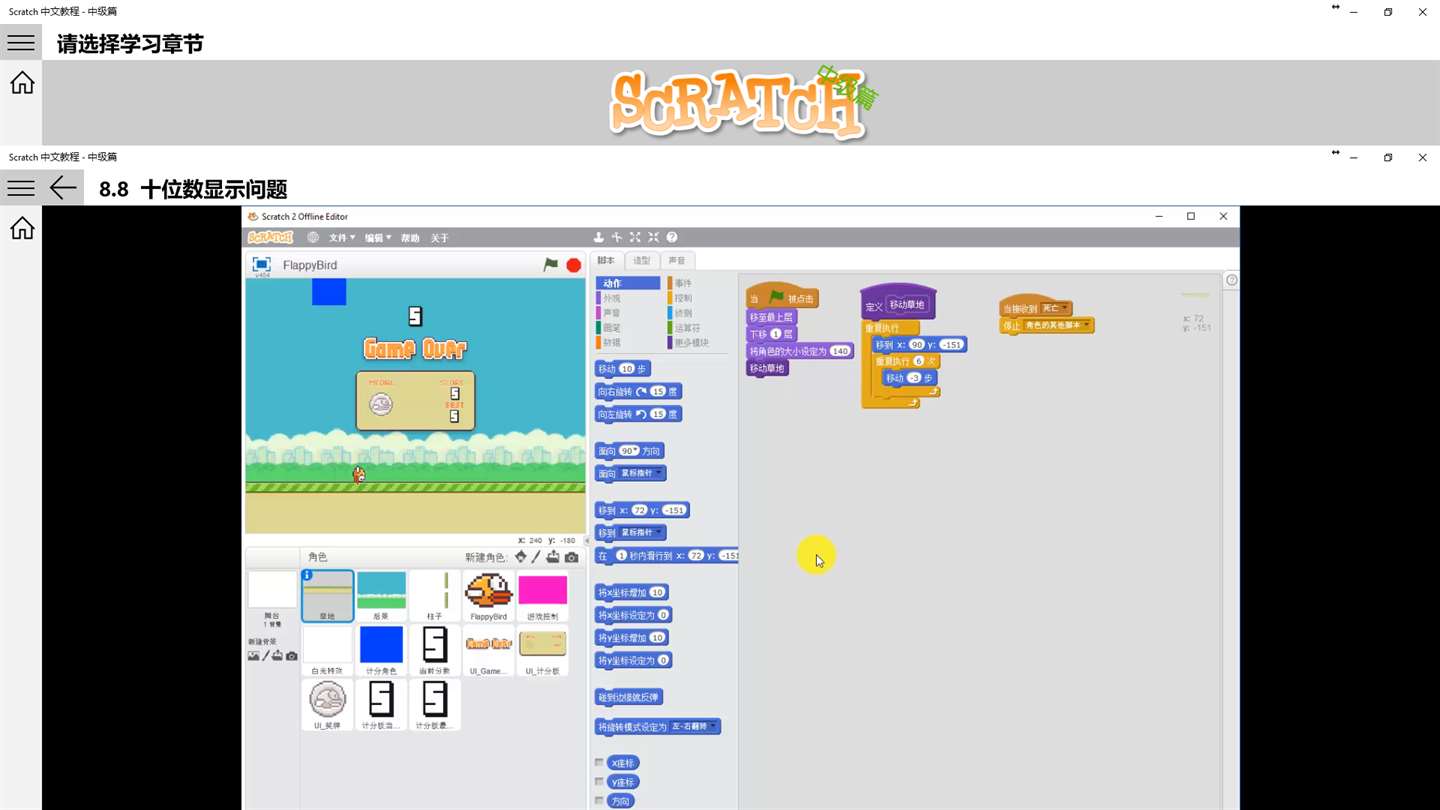
Task: Select the FlappyBird sprite thumbnail
Action: pos(489,596)
